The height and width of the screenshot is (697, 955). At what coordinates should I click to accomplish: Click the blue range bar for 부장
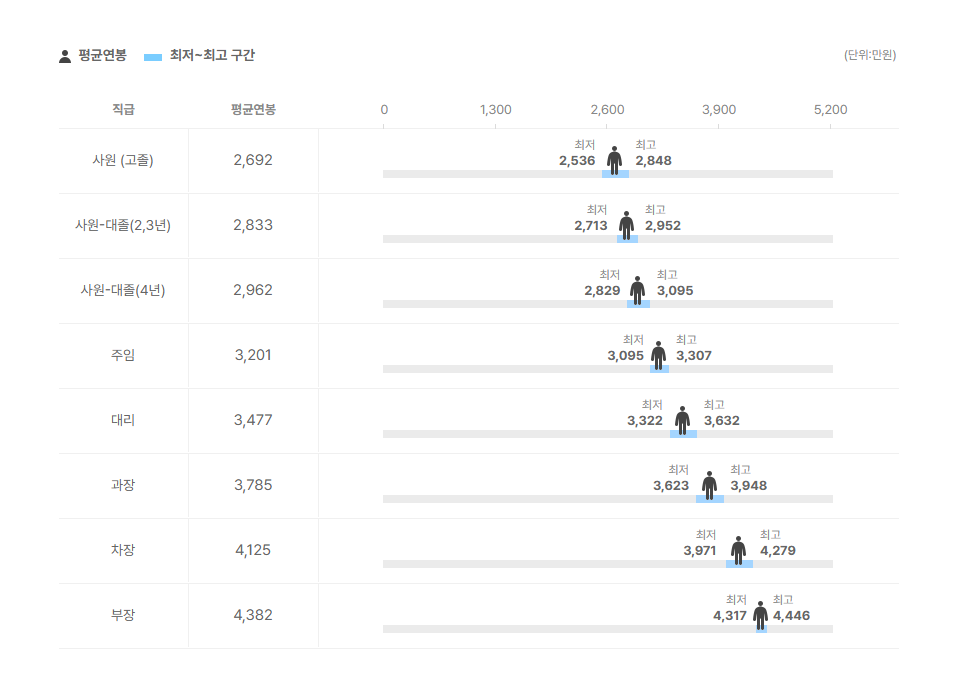coord(761,629)
